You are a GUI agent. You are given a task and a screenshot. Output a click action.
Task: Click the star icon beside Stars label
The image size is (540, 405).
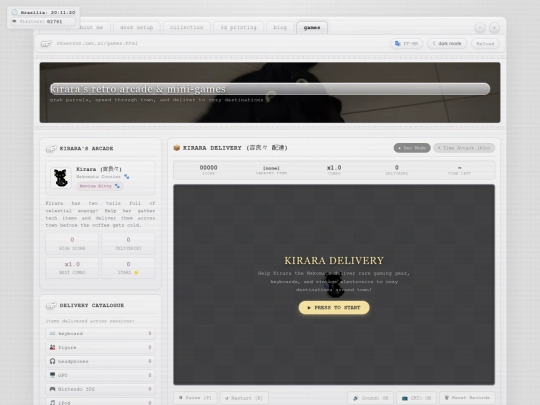[x=136, y=272]
